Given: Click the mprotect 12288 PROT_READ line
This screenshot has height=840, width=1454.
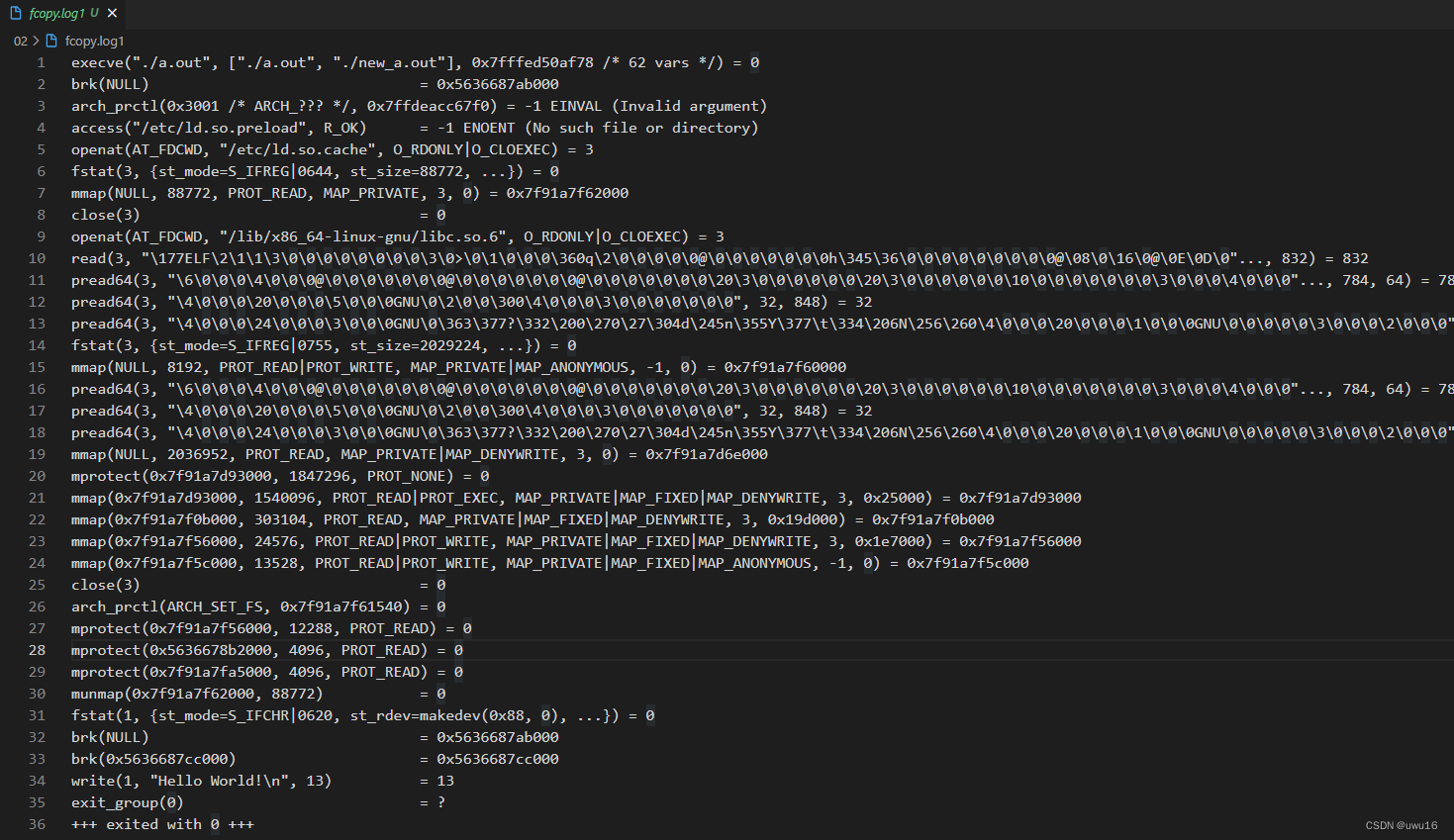Looking at the screenshot, I should tap(271, 628).
